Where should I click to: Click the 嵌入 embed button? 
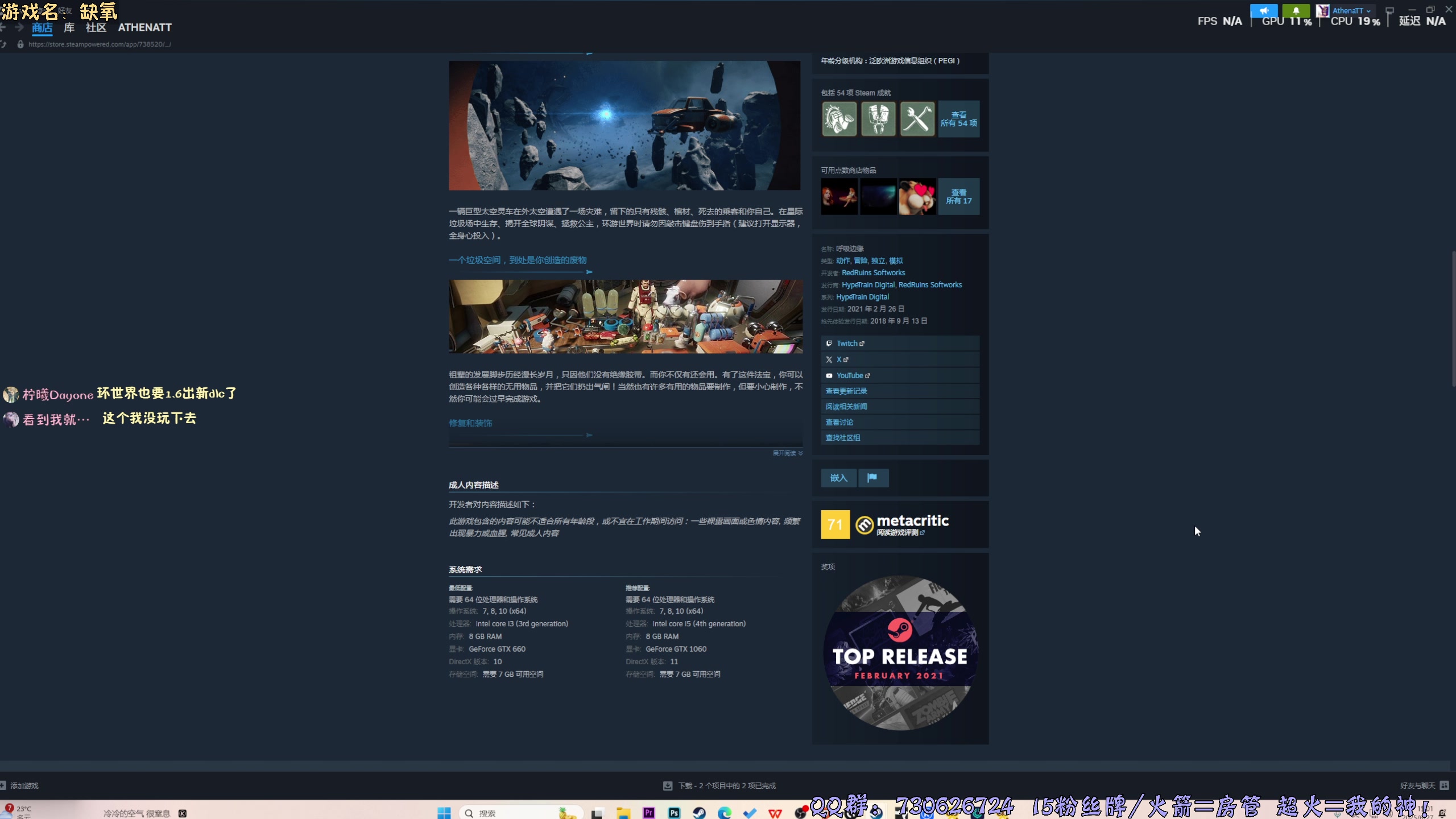838,478
